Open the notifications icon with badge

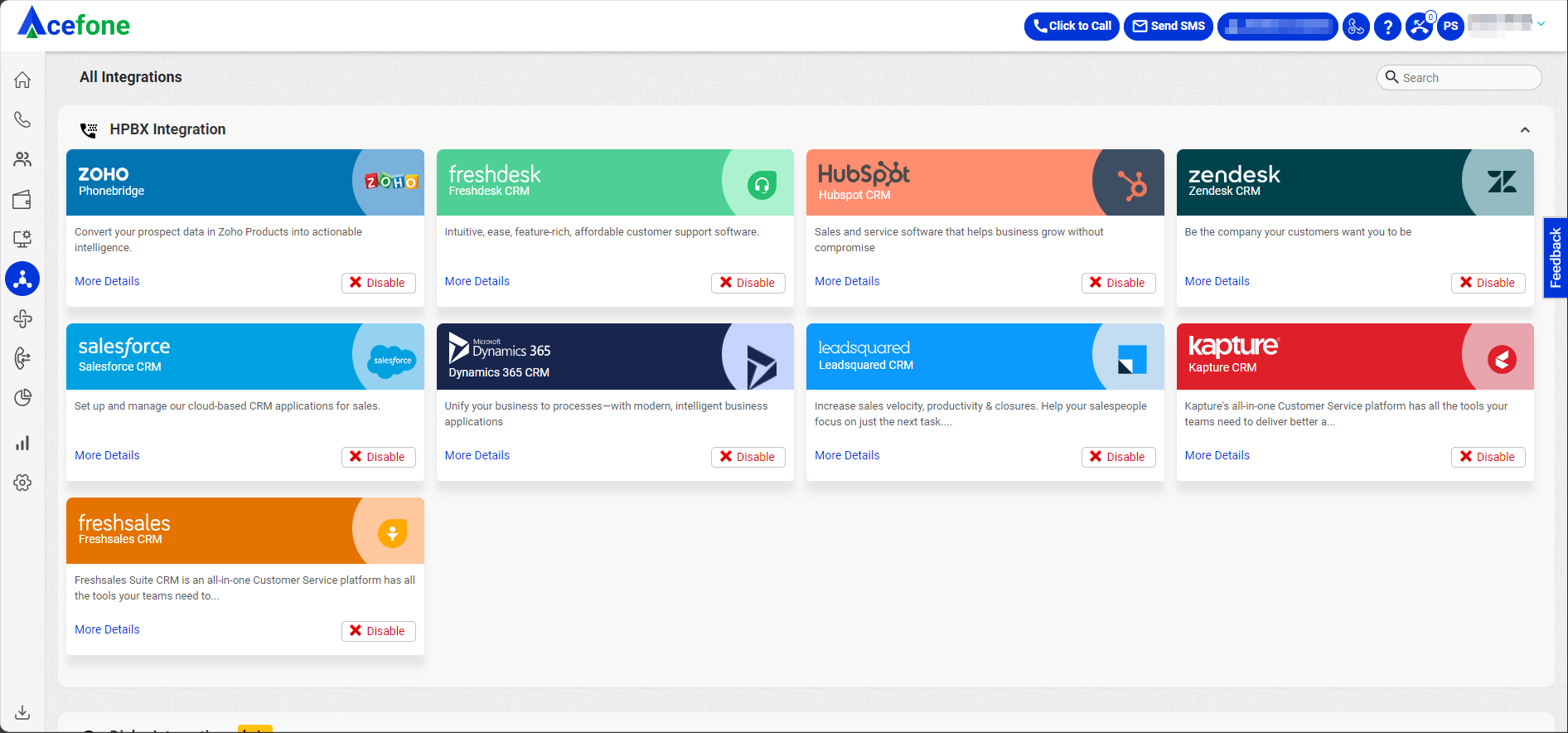(1420, 26)
